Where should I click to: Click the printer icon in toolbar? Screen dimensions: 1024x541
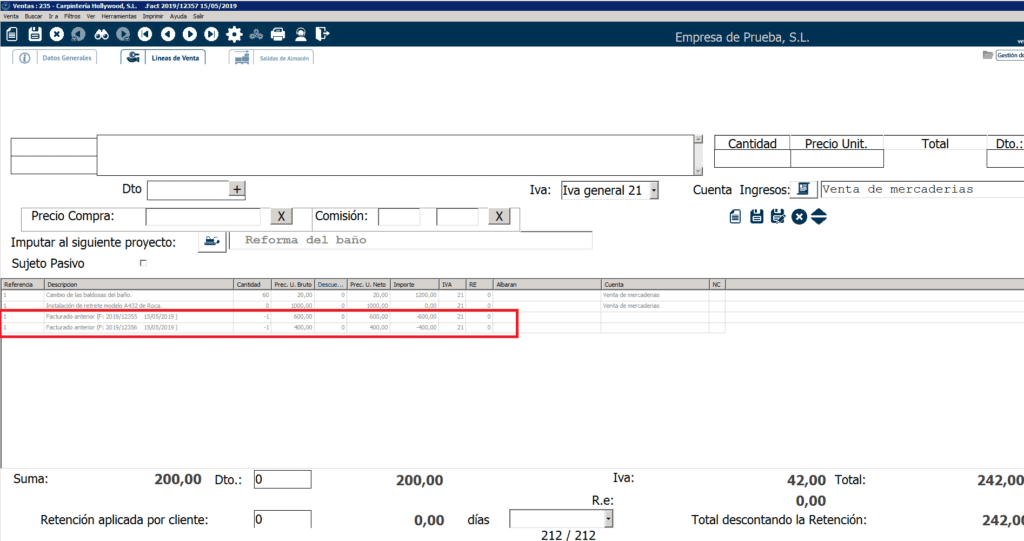point(278,34)
